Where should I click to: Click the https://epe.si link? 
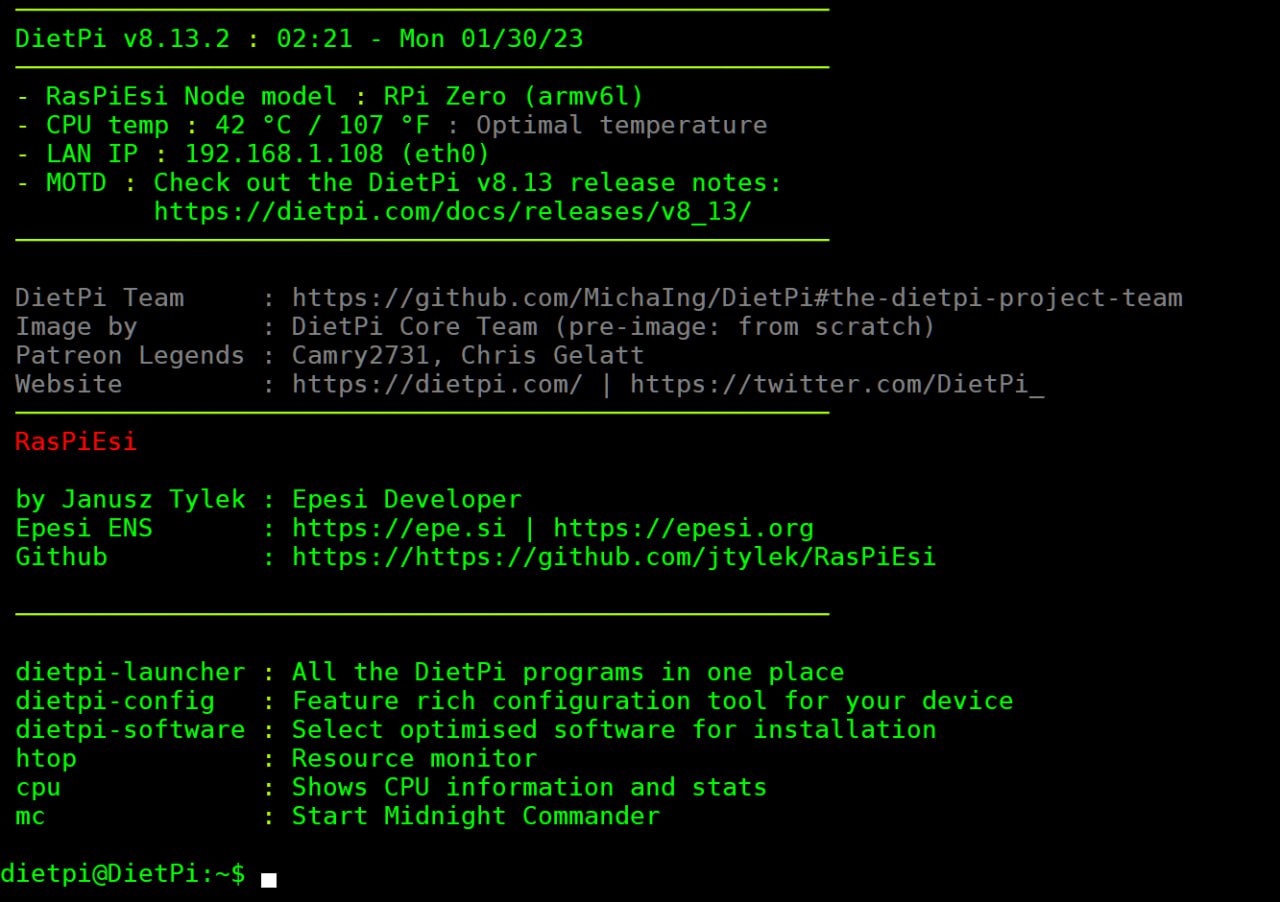398,528
